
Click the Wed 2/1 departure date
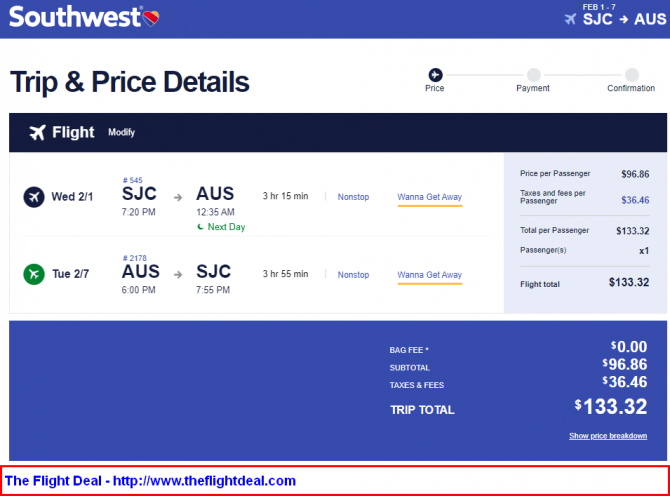point(72,197)
